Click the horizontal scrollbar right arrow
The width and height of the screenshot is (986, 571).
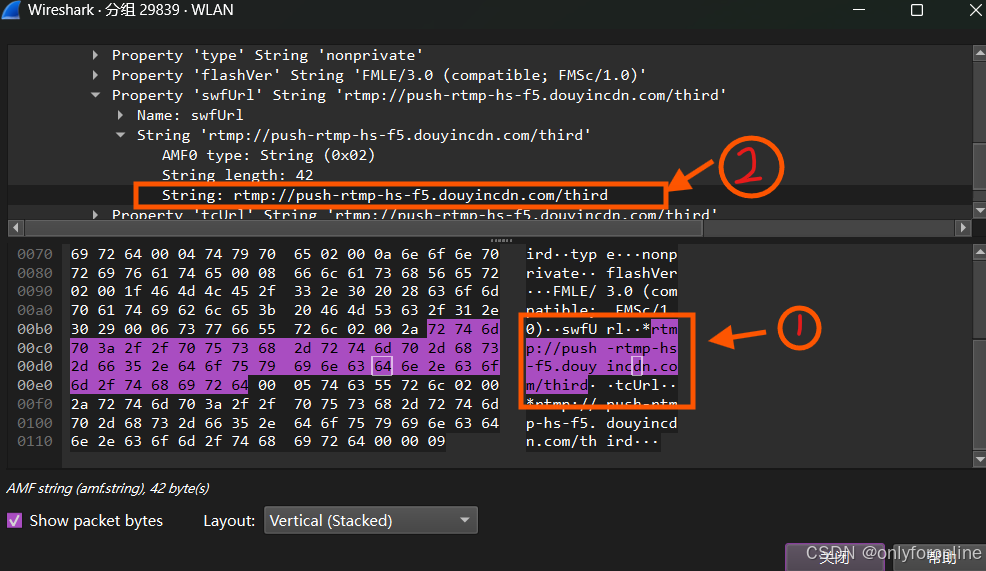(963, 228)
